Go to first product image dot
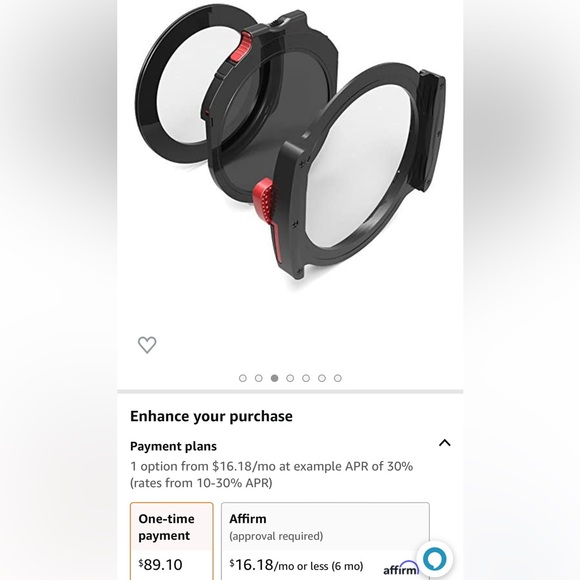 pyautogui.click(x=243, y=378)
